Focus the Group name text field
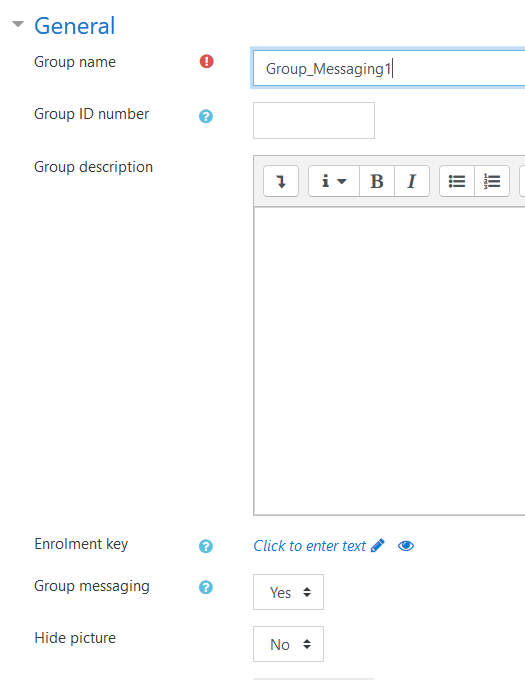Screen dimensions: 525x680 pyautogui.click(x=389, y=69)
